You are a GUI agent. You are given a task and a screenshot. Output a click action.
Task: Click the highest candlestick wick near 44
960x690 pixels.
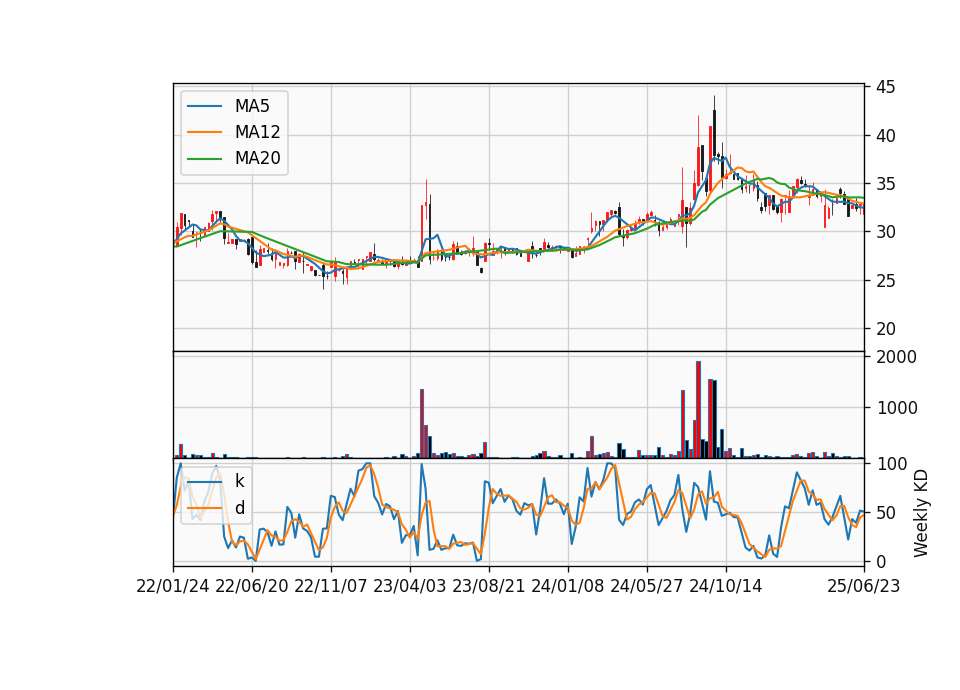pos(714,104)
